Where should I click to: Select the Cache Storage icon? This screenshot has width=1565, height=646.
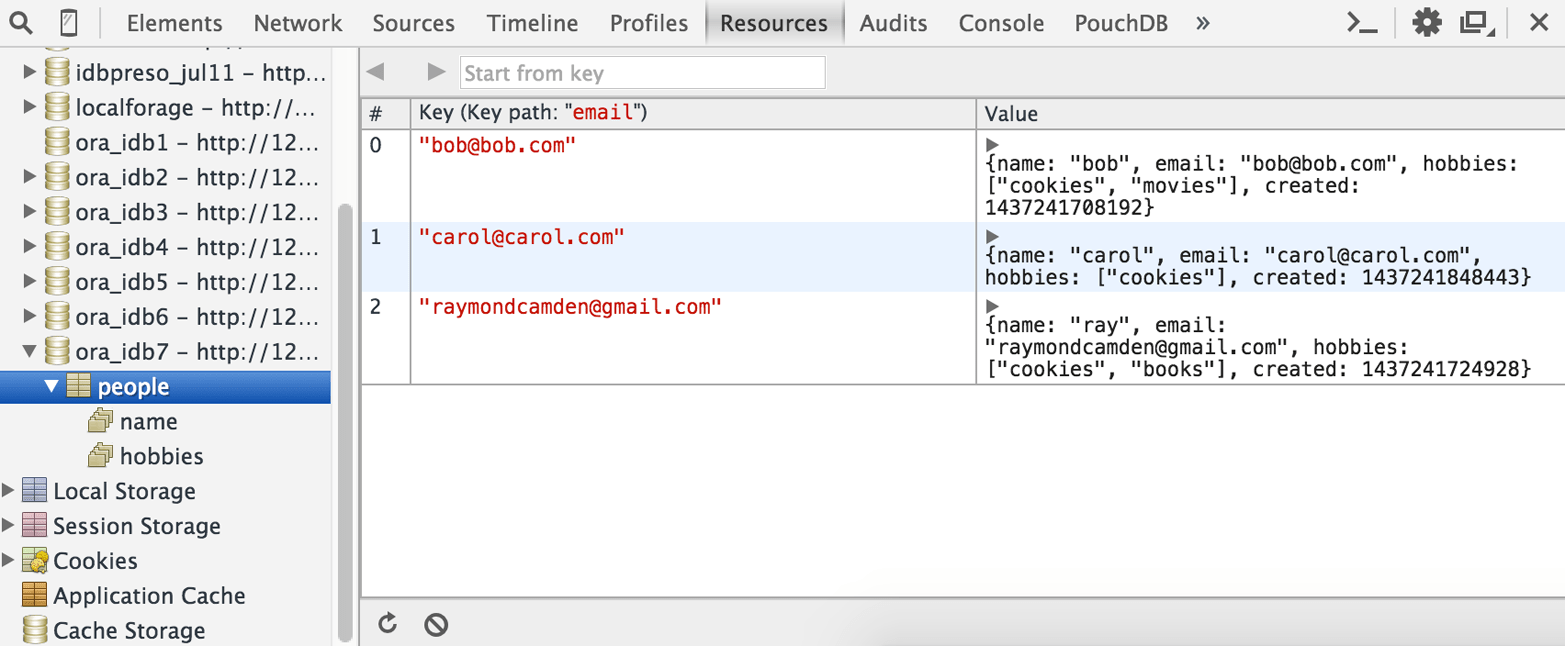coord(34,630)
